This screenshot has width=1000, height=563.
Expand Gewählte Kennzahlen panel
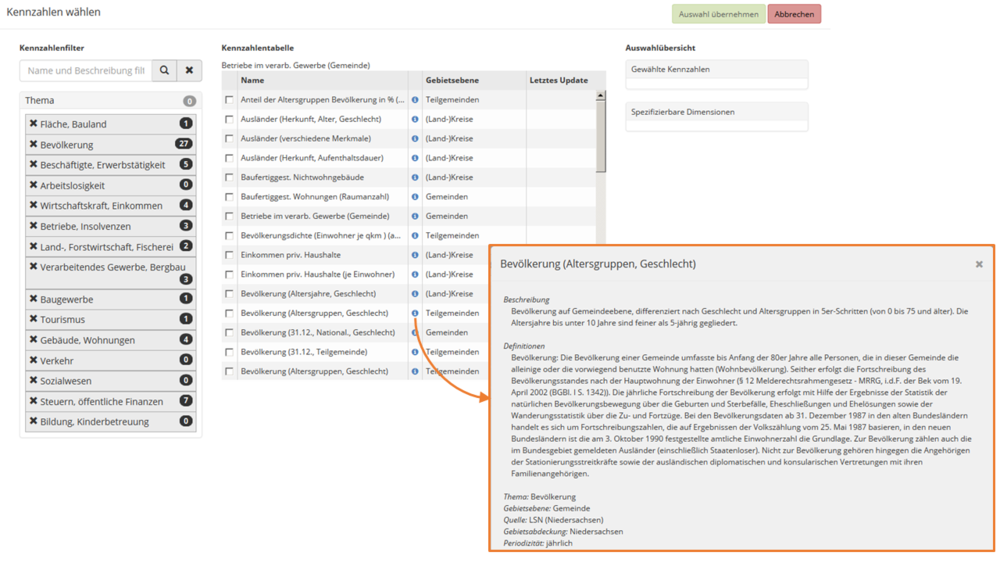(x=716, y=70)
